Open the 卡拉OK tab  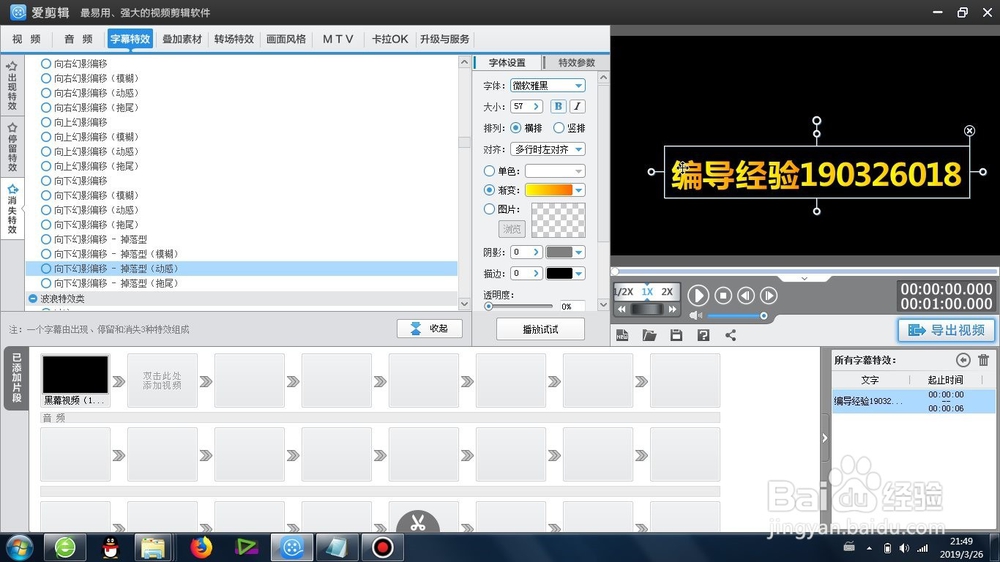(x=390, y=39)
